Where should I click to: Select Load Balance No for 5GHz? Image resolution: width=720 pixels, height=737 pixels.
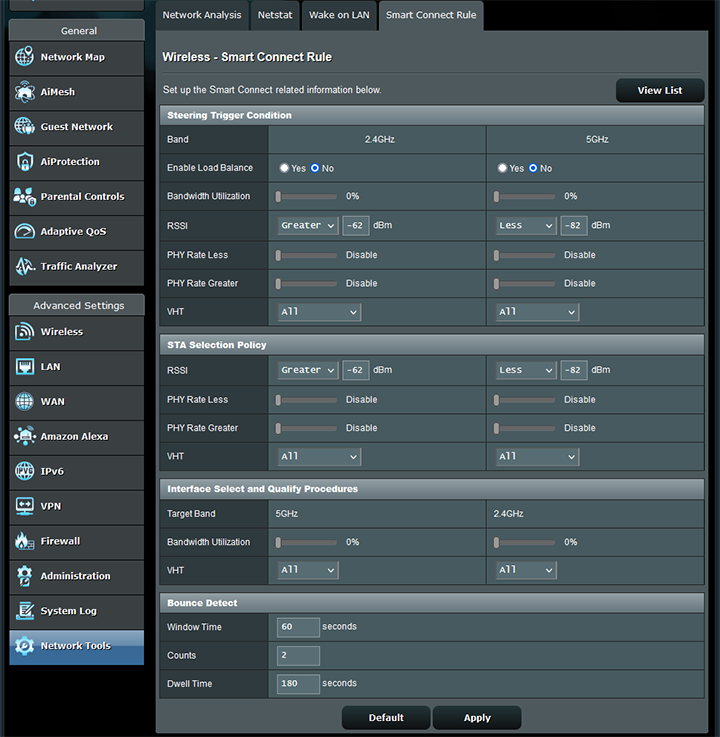533,168
